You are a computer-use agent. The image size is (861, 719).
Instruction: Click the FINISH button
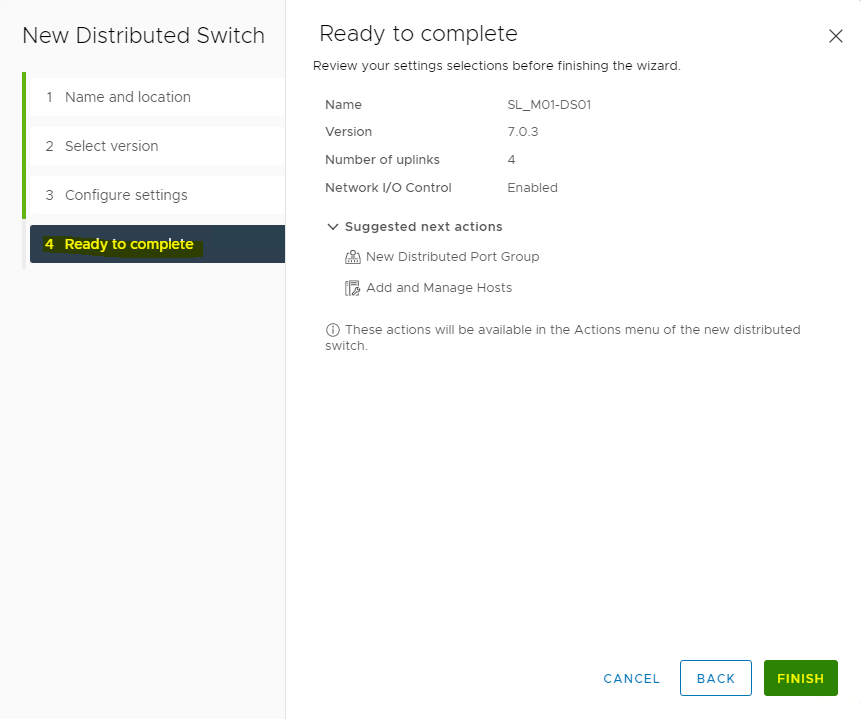801,678
